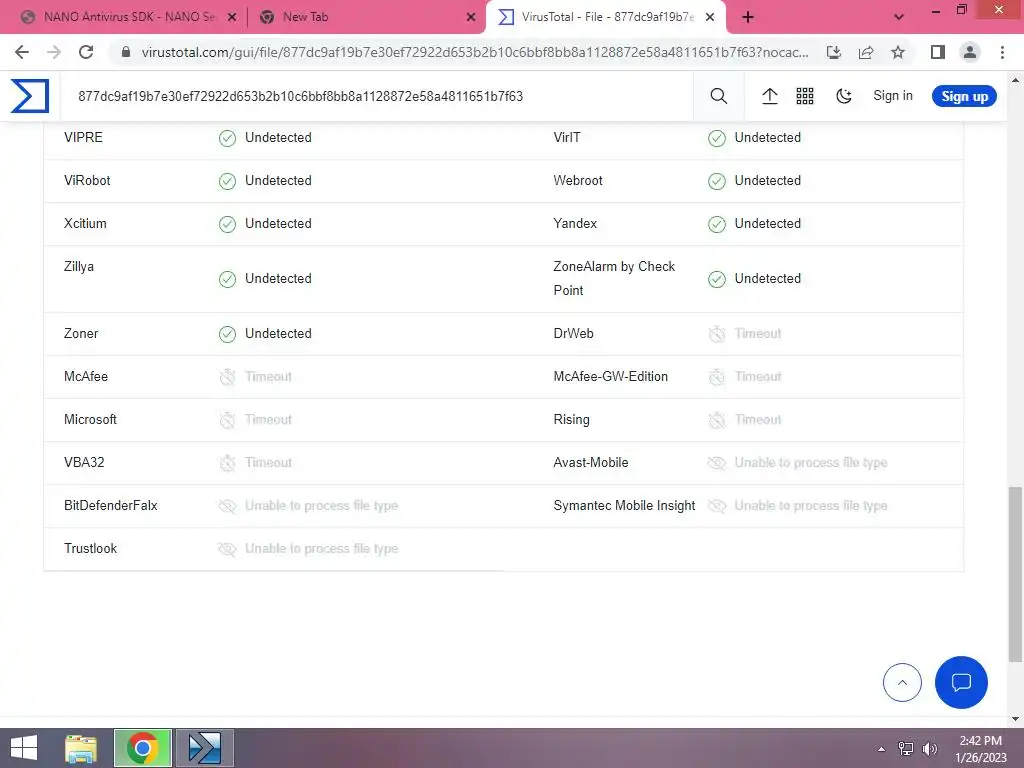Viewport: 1024px width, 768px height.
Task: Click the address bar URL
Action: point(475,52)
